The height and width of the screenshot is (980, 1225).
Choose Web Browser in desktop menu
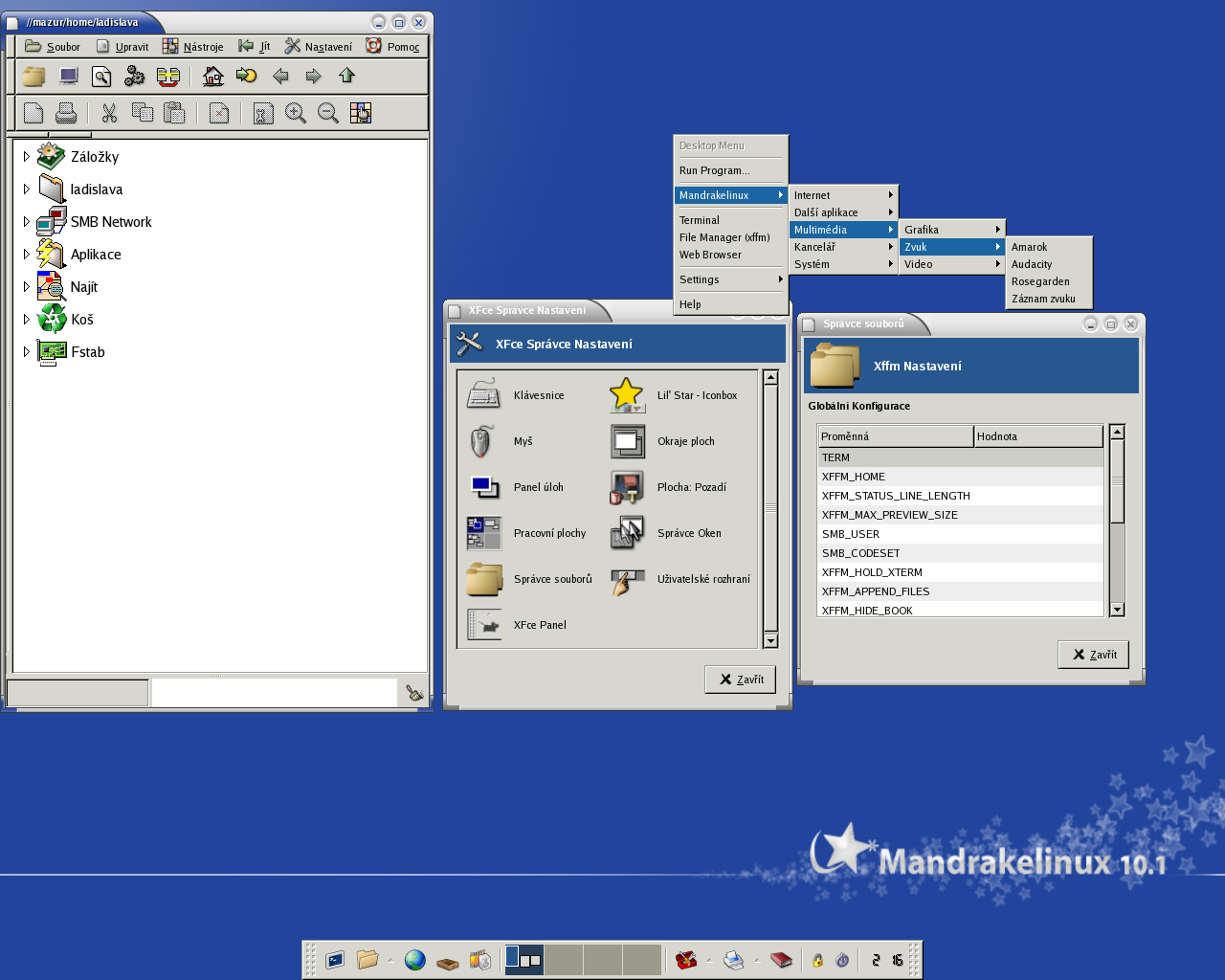pos(730,255)
